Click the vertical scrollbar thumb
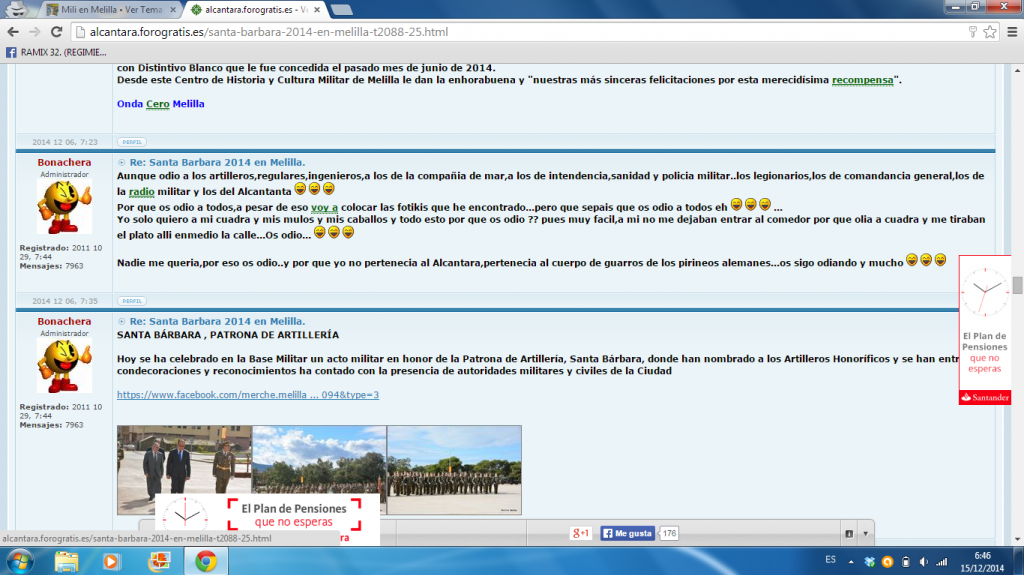 (1017, 286)
